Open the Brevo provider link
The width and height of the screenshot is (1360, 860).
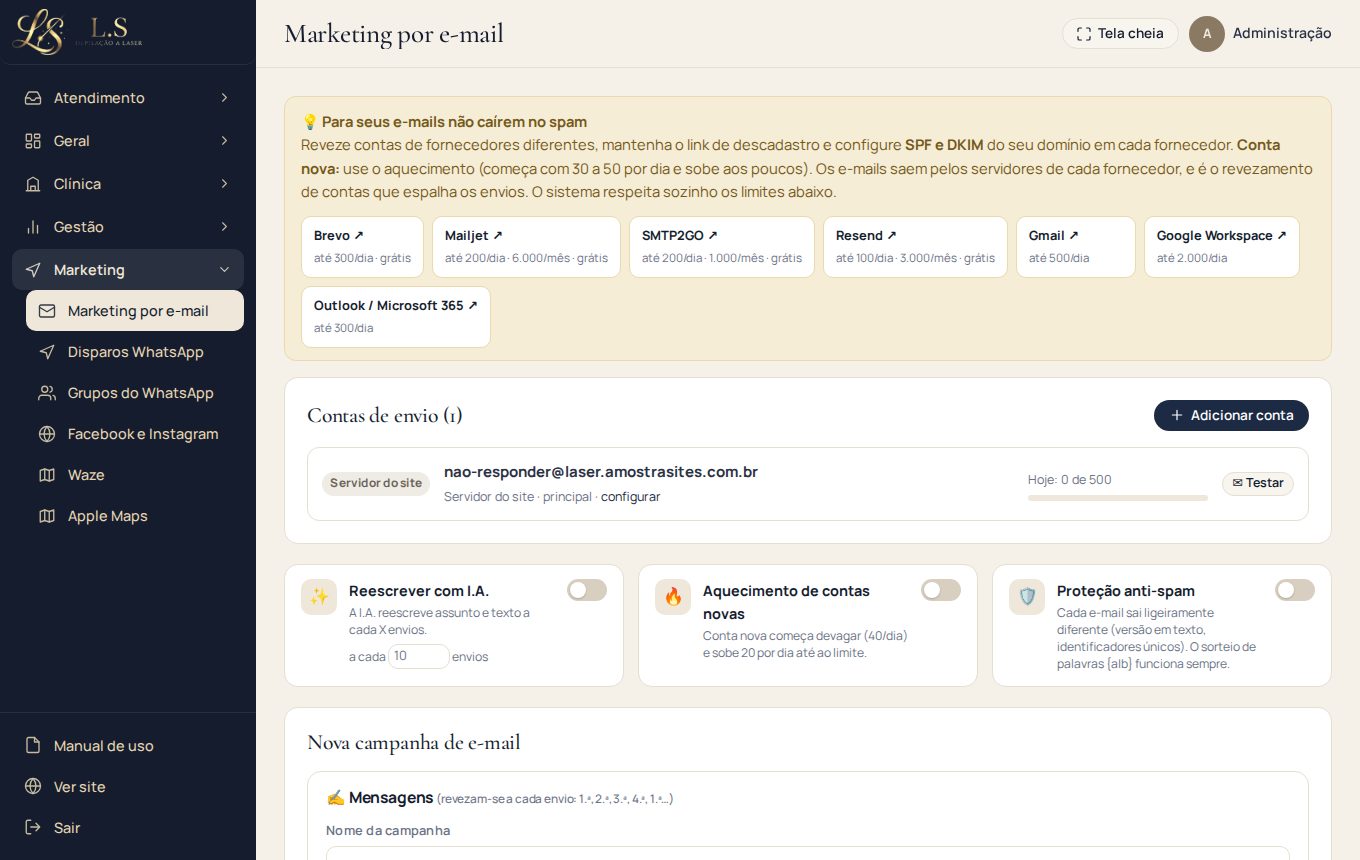(362, 247)
